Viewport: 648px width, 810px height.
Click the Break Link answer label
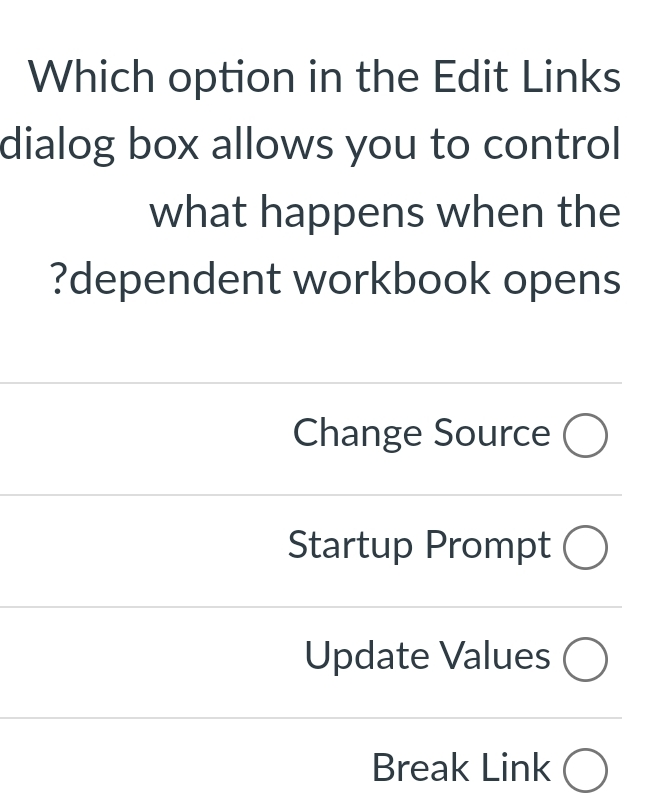click(461, 768)
